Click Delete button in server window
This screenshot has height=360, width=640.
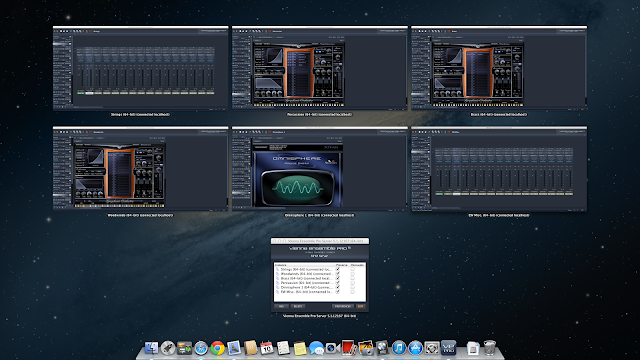[x=298, y=306]
